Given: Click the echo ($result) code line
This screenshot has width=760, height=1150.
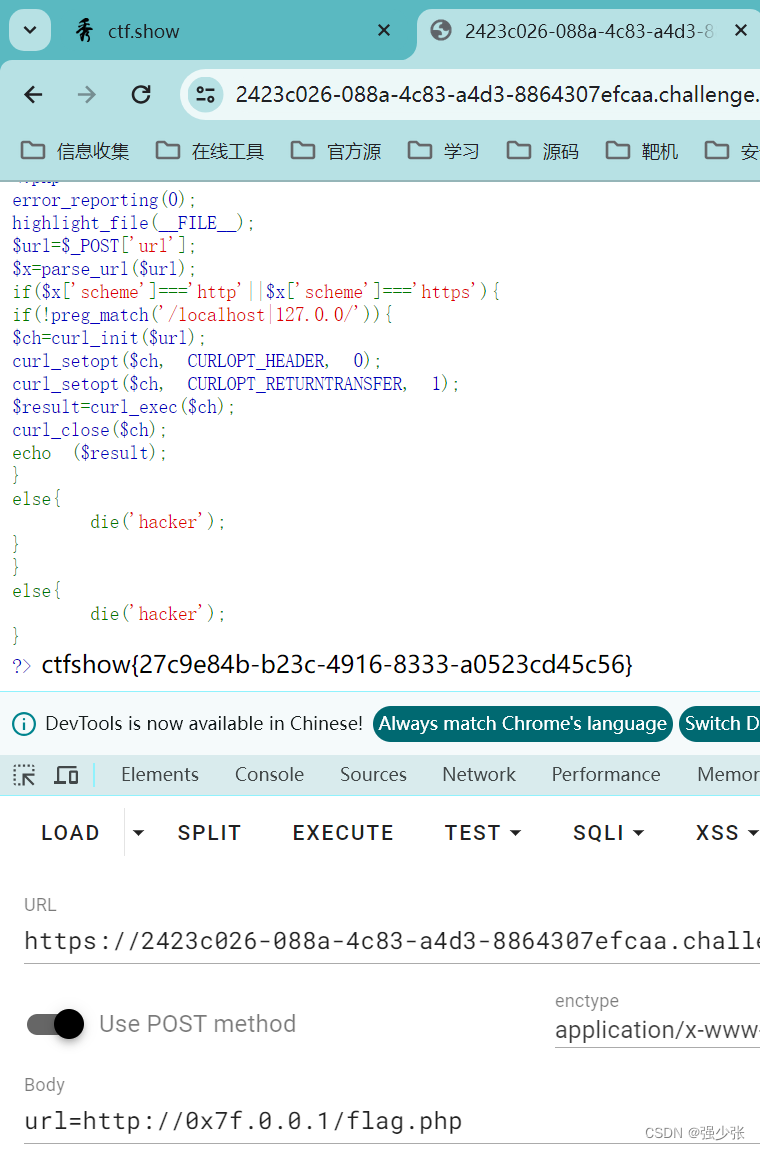Looking at the screenshot, I should click(89, 453).
